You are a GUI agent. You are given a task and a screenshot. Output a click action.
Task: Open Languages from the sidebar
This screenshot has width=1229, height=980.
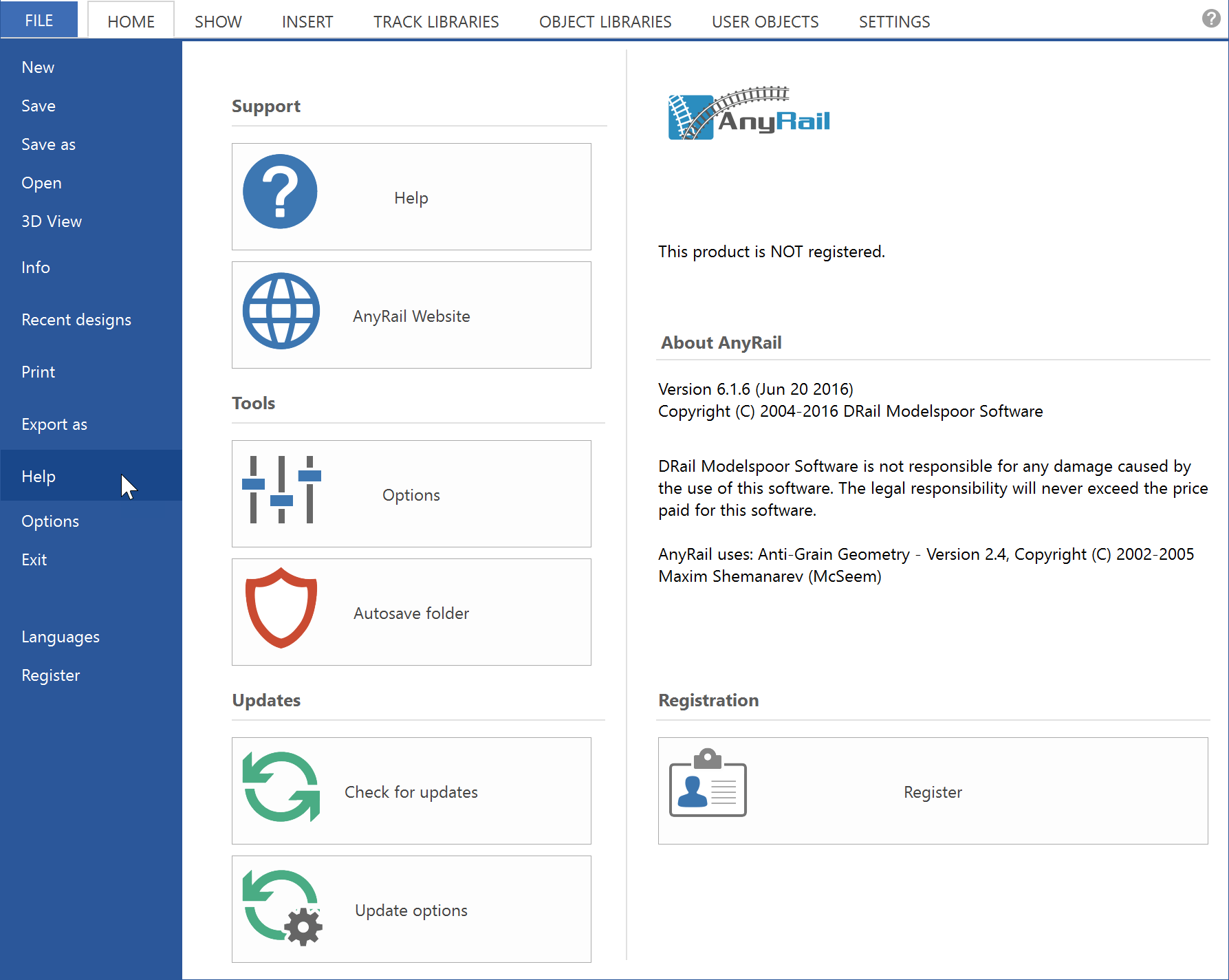click(91, 637)
